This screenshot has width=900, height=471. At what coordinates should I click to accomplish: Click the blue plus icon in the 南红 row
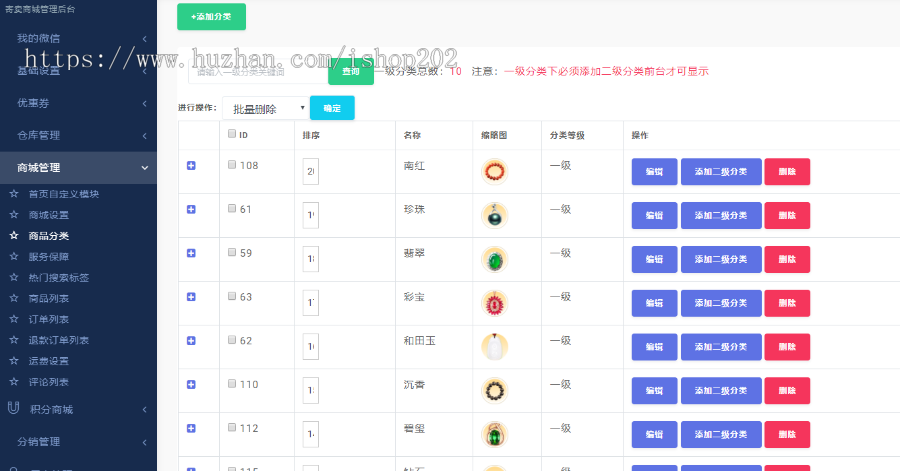pos(191,166)
